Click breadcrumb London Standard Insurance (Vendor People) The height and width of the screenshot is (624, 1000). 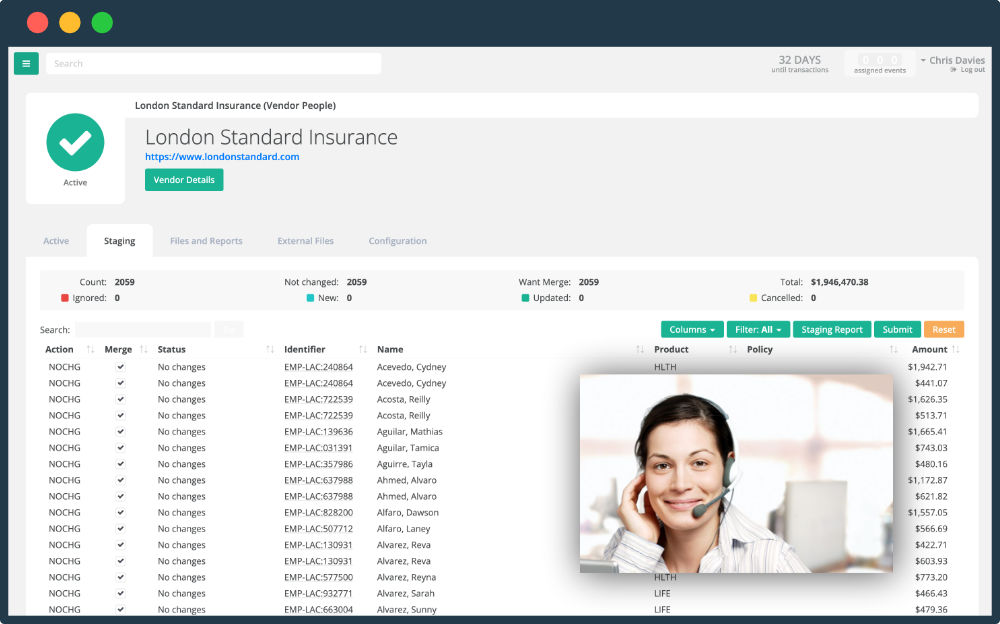pyautogui.click(x=235, y=106)
